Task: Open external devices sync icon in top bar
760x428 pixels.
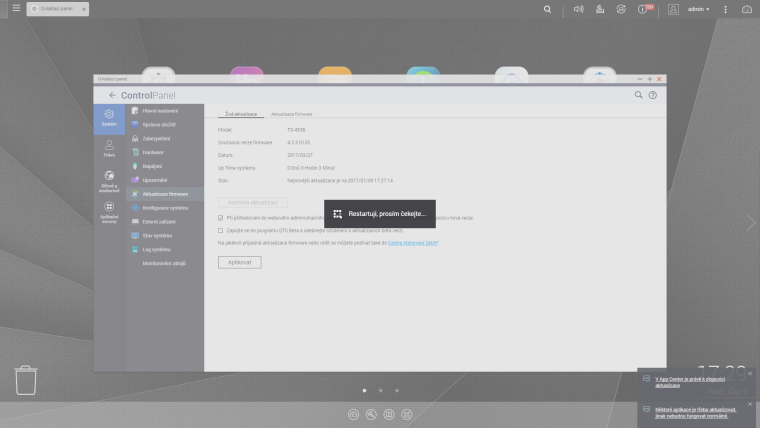Action: click(x=621, y=9)
